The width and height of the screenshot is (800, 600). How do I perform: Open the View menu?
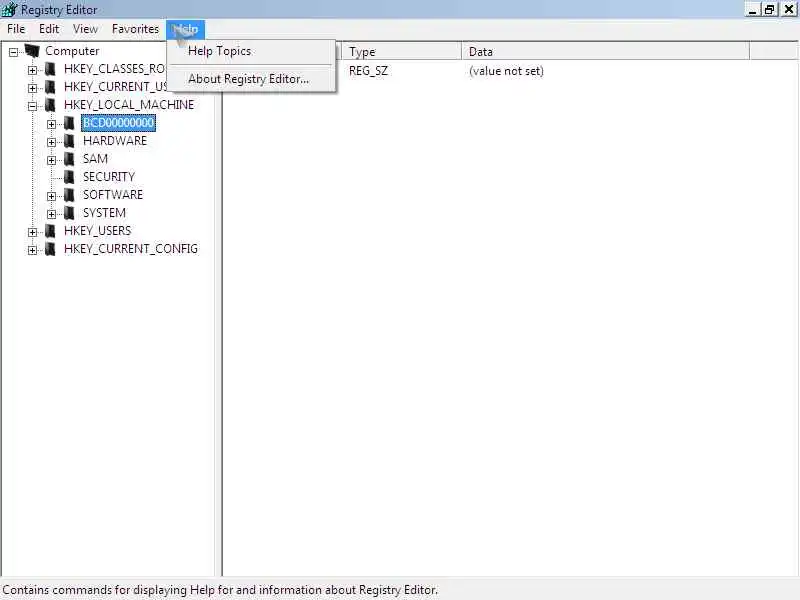85,29
